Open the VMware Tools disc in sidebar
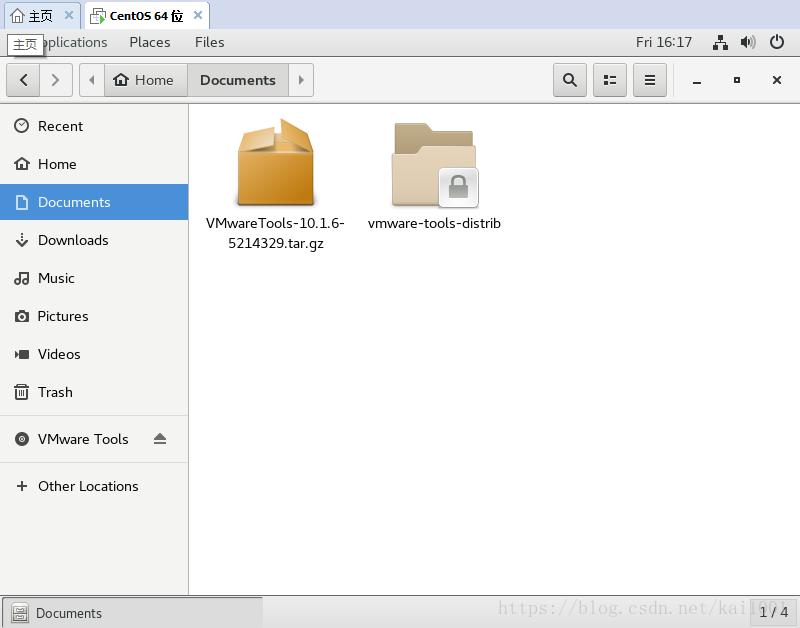The height and width of the screenshot is (628, 800). [94, 439]
